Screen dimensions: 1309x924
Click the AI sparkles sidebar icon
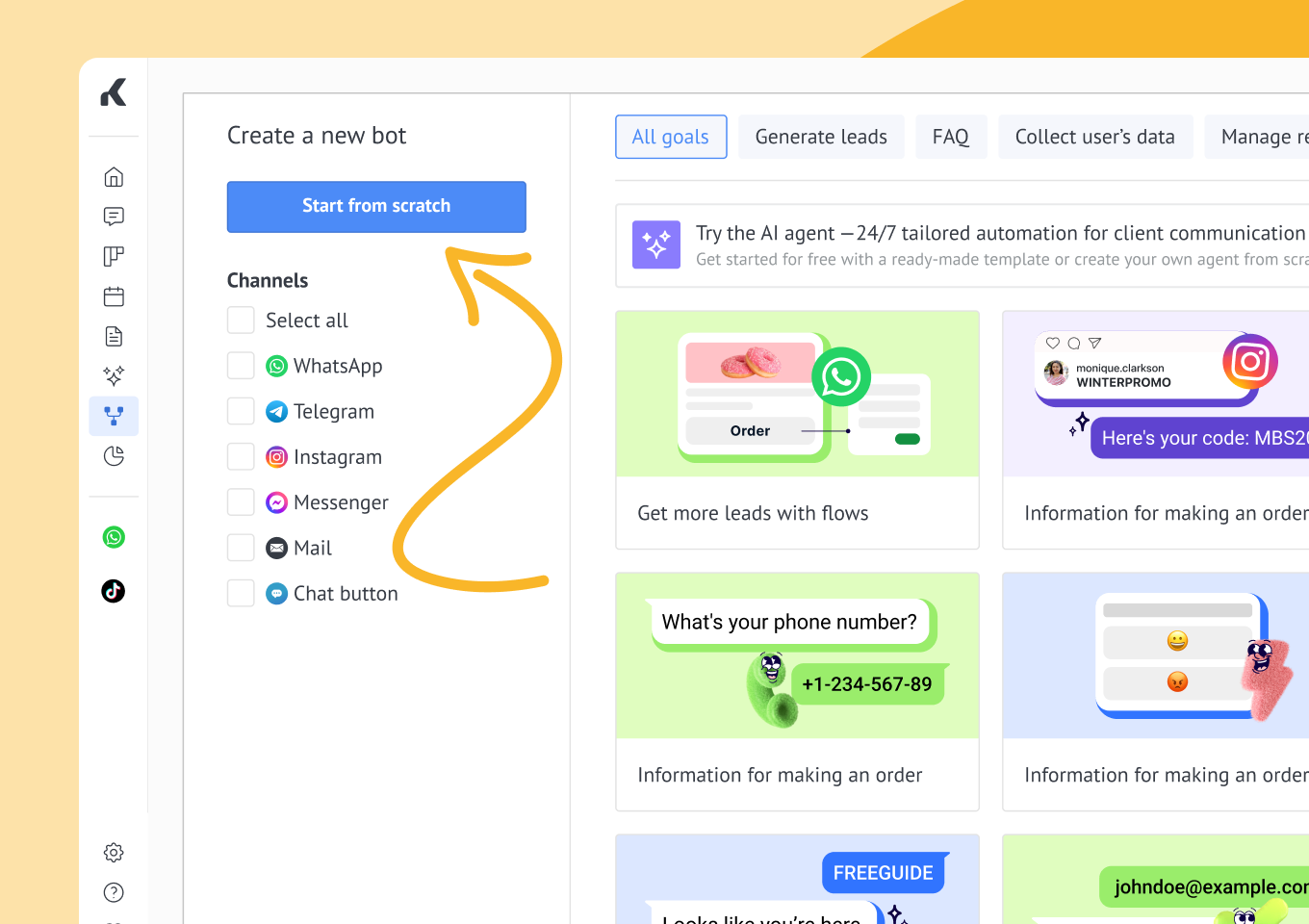point(114,375)
